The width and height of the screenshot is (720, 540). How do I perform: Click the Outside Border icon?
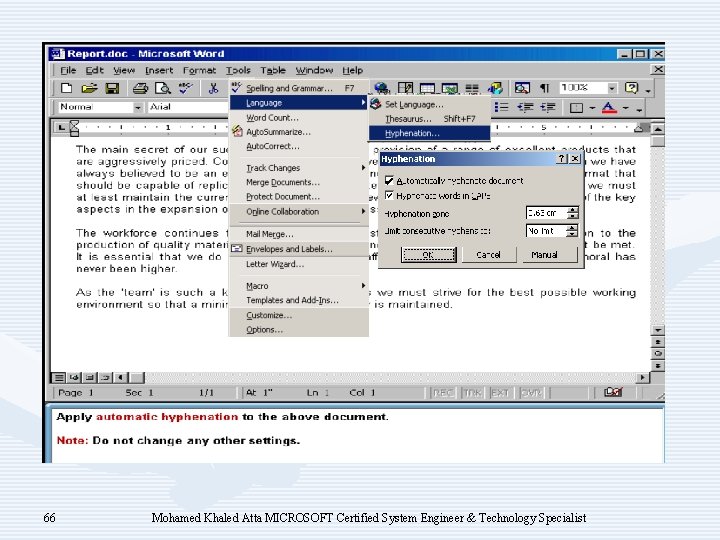point(576,108)
